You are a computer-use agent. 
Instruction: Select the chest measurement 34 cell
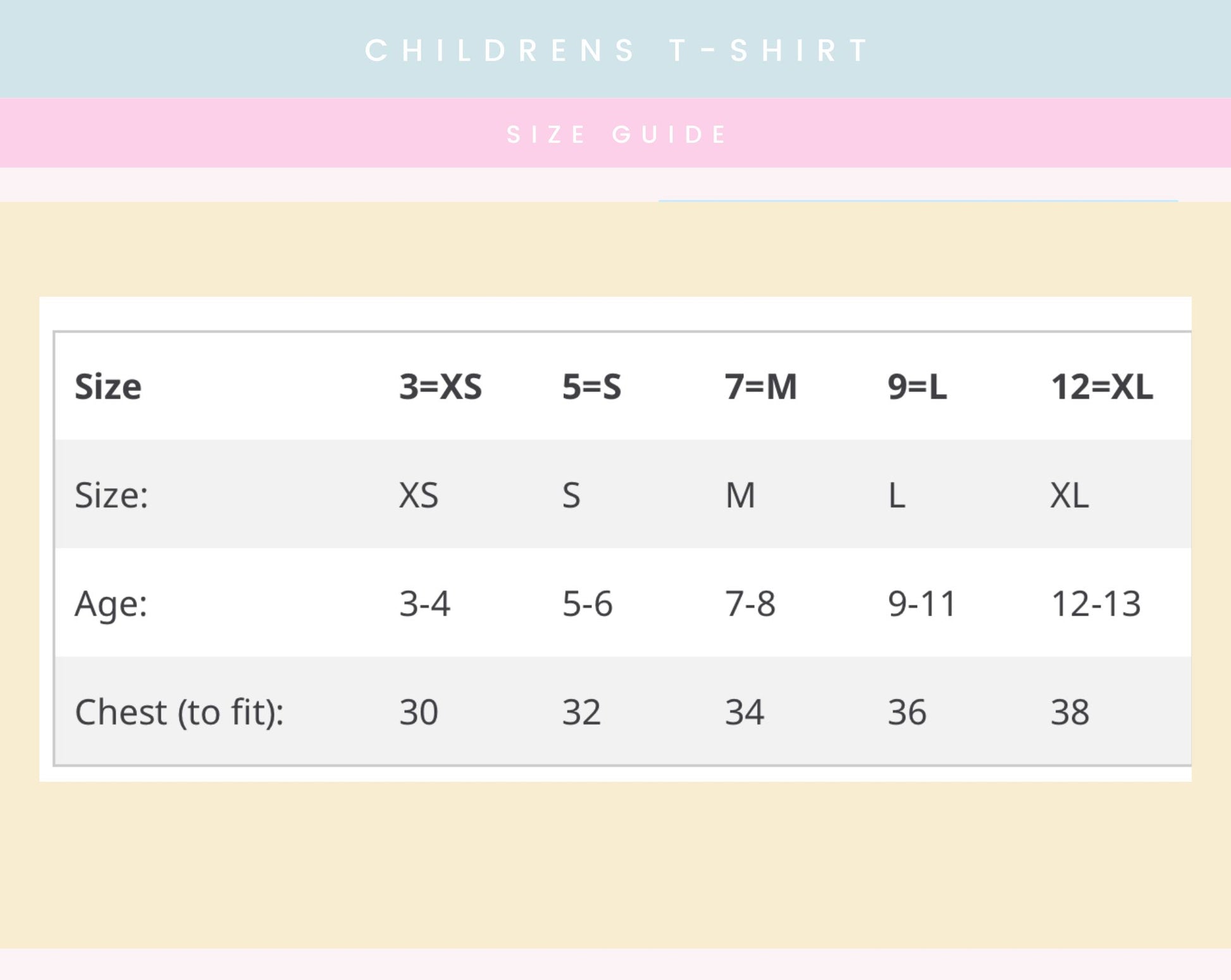tap(744, 712)
